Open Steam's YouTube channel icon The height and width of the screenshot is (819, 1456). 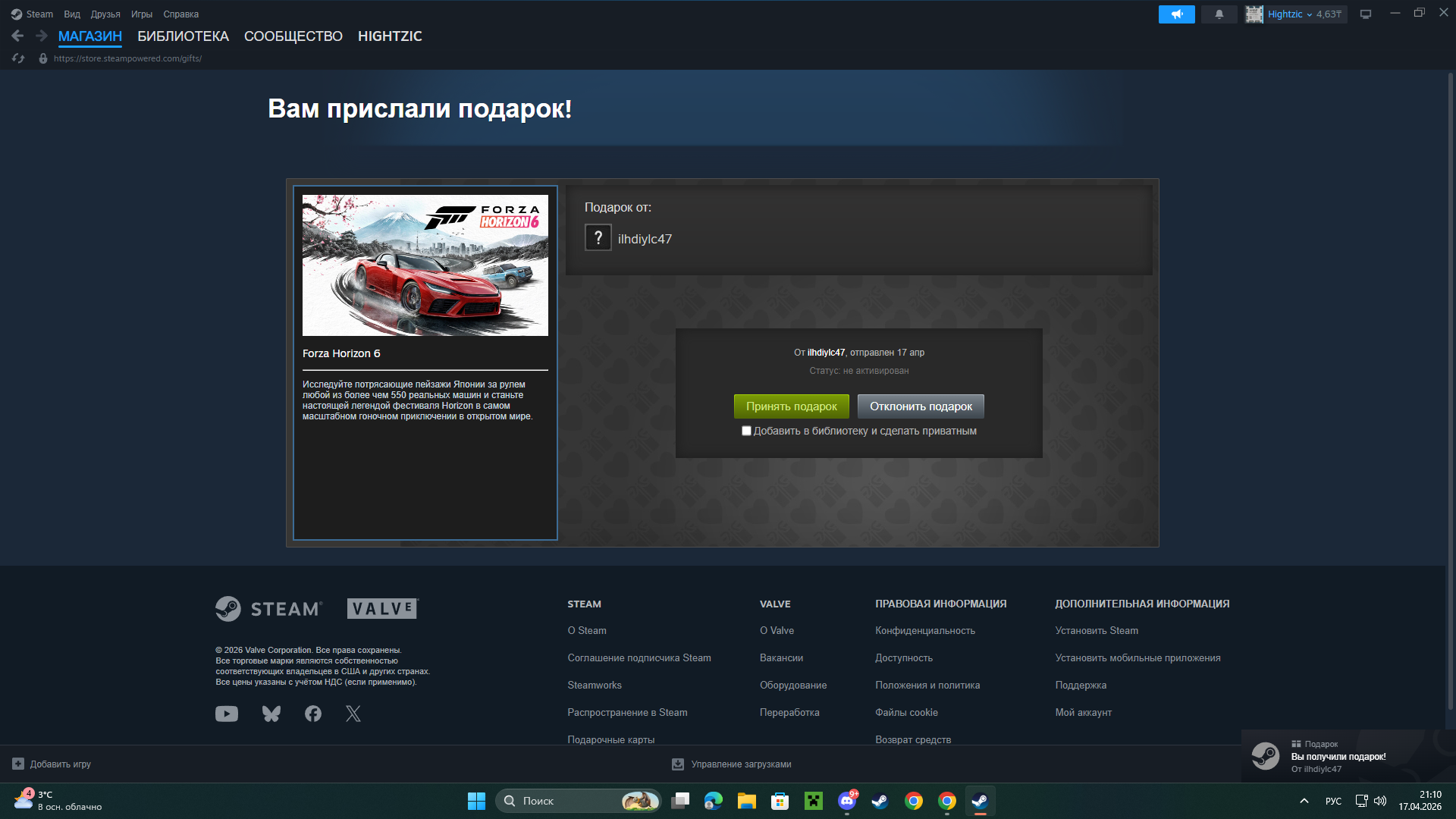(x=226, y=714)
